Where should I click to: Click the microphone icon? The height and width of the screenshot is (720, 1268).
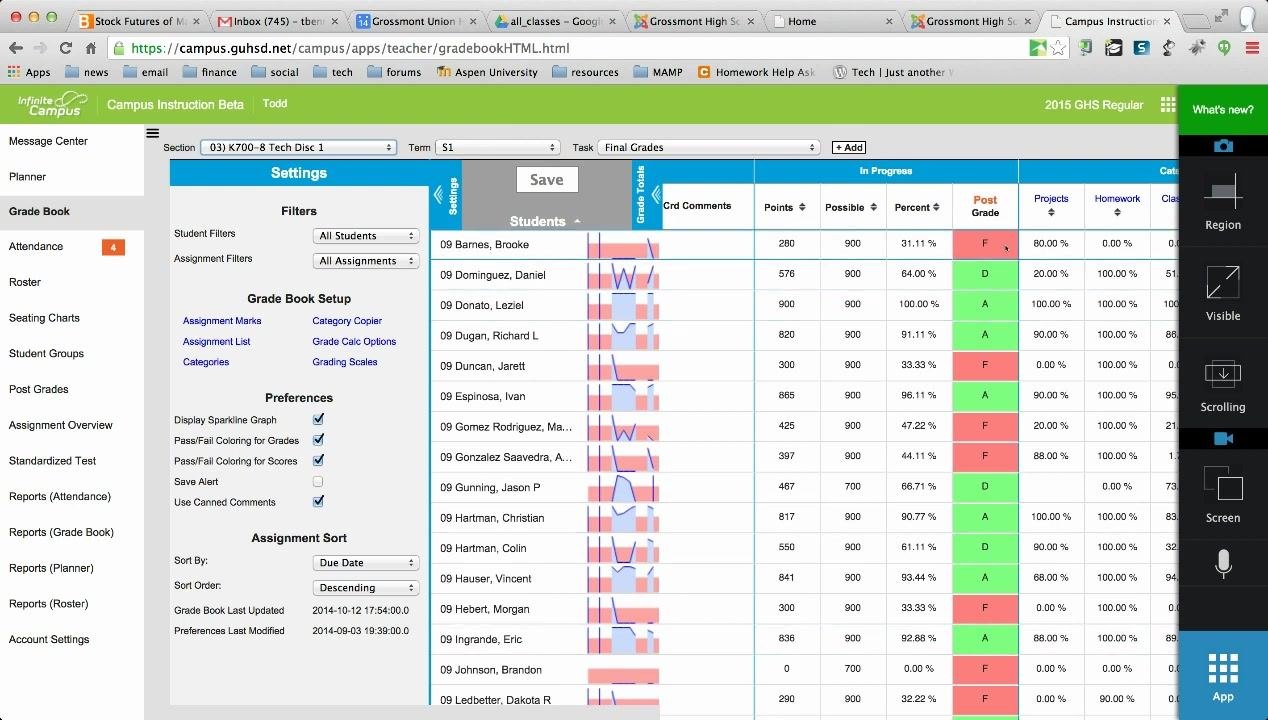(x=1223, y=565)
